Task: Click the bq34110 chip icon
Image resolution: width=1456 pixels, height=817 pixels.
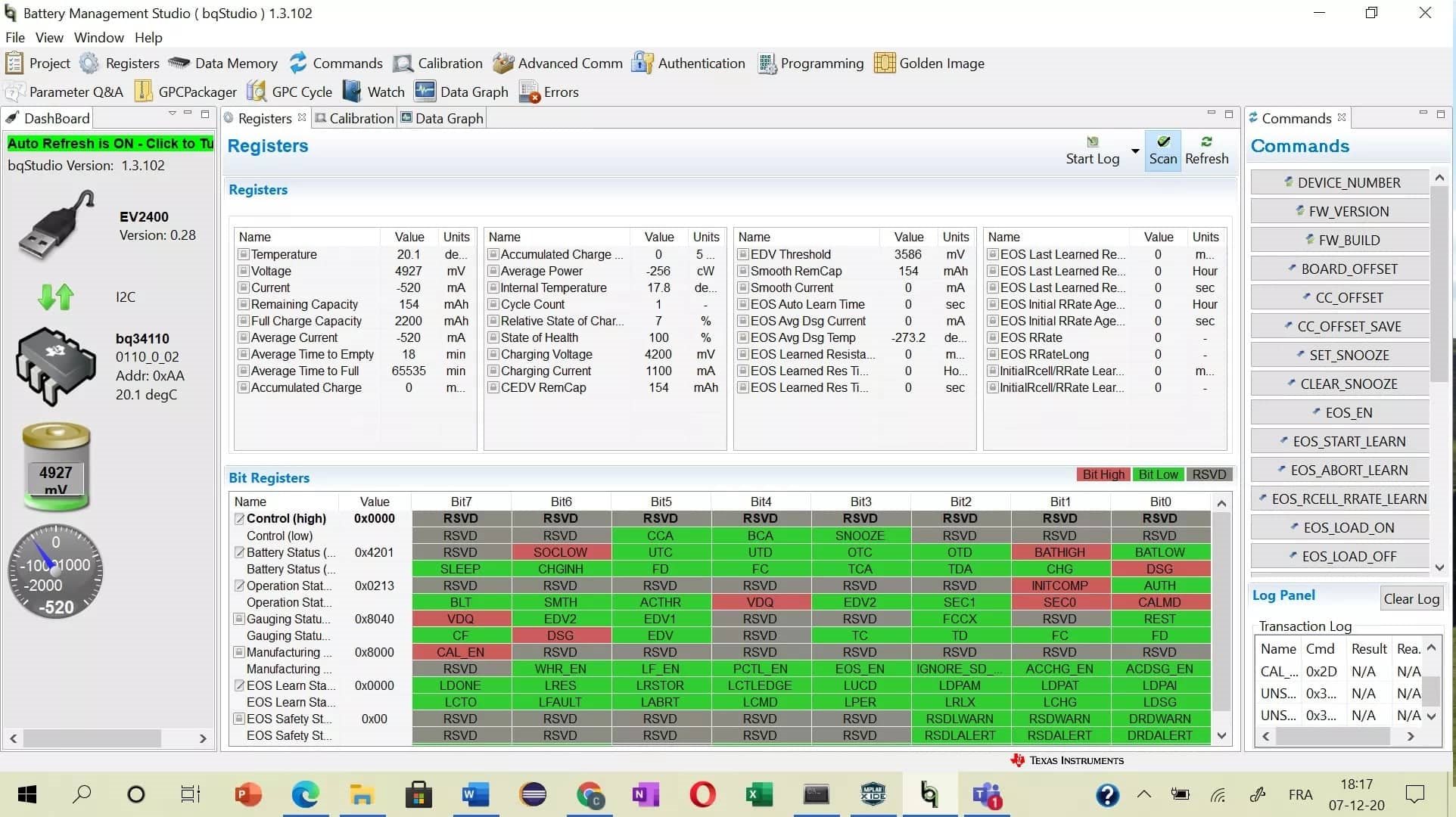Action: click(56, 367)
